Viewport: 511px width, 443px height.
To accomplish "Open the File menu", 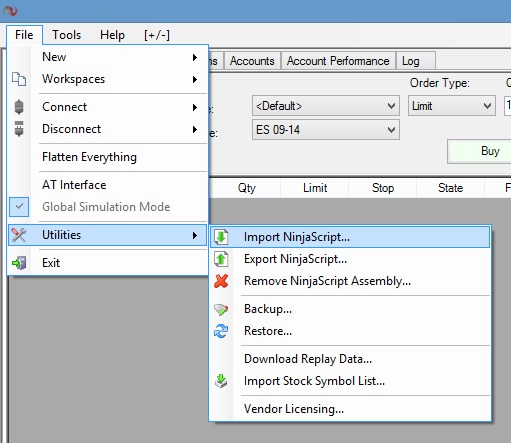I will click(x=24, y=35).
